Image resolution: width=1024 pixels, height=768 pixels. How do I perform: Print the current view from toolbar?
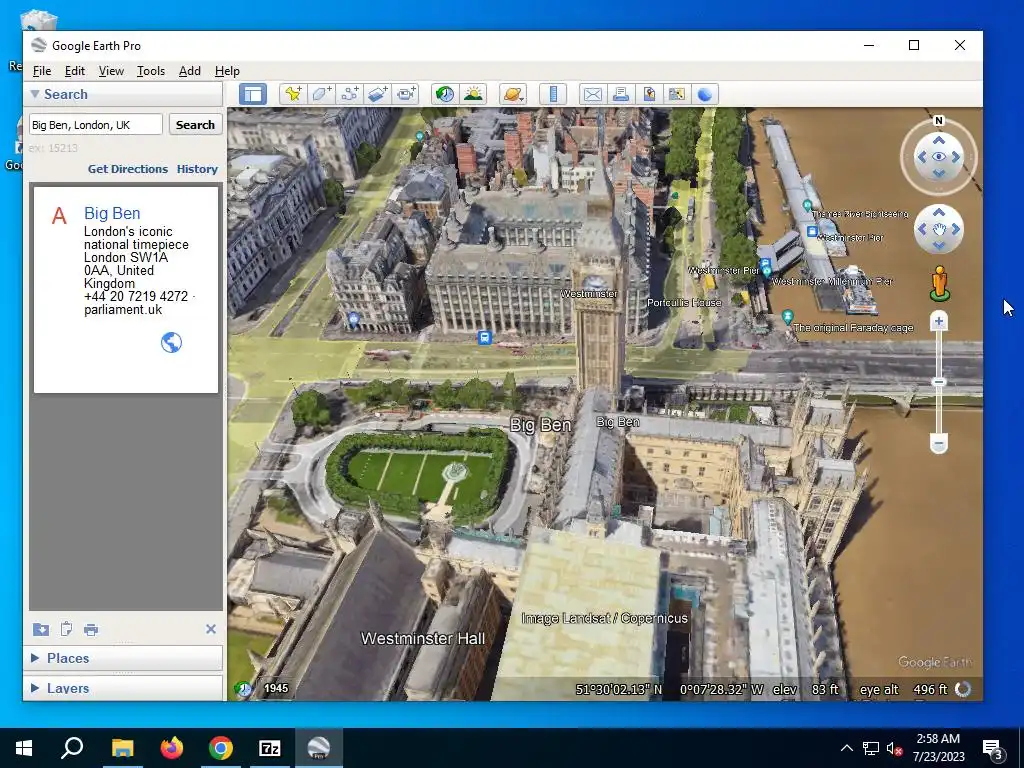tap(620, 94)
